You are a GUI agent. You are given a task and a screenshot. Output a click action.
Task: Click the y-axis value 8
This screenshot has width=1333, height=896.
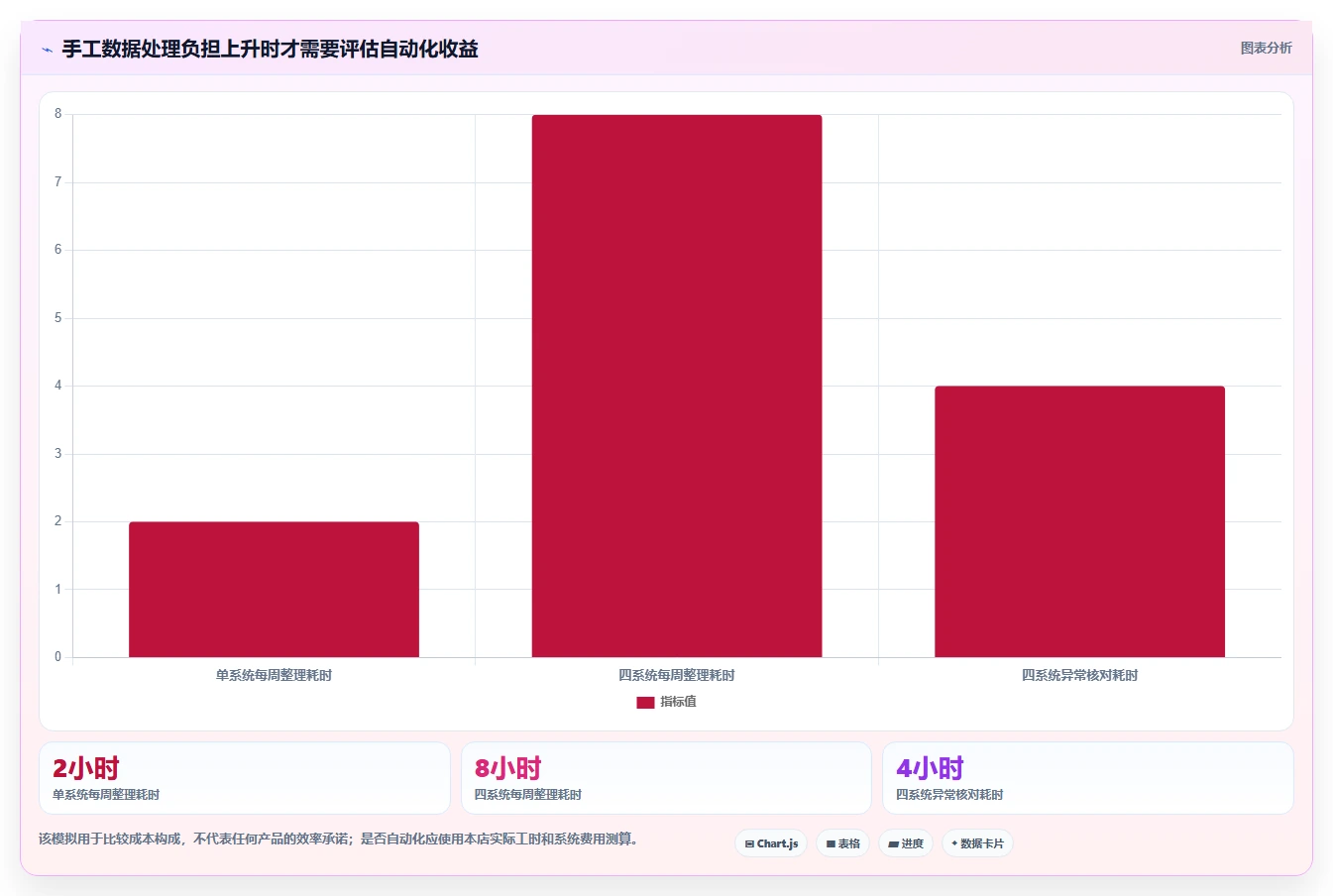pyautogui.click(x=57, y=114)
